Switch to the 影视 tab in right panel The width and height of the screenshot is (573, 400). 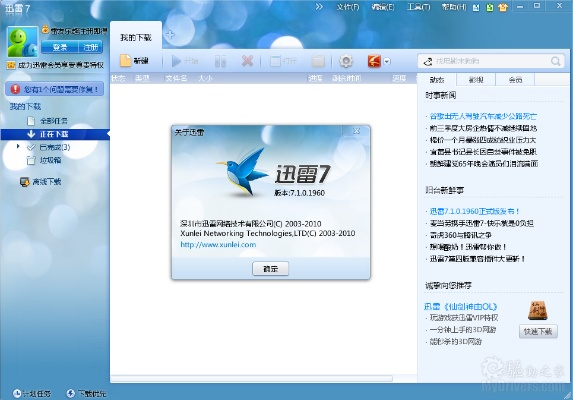pyautogui.click(x=476, y=79)
